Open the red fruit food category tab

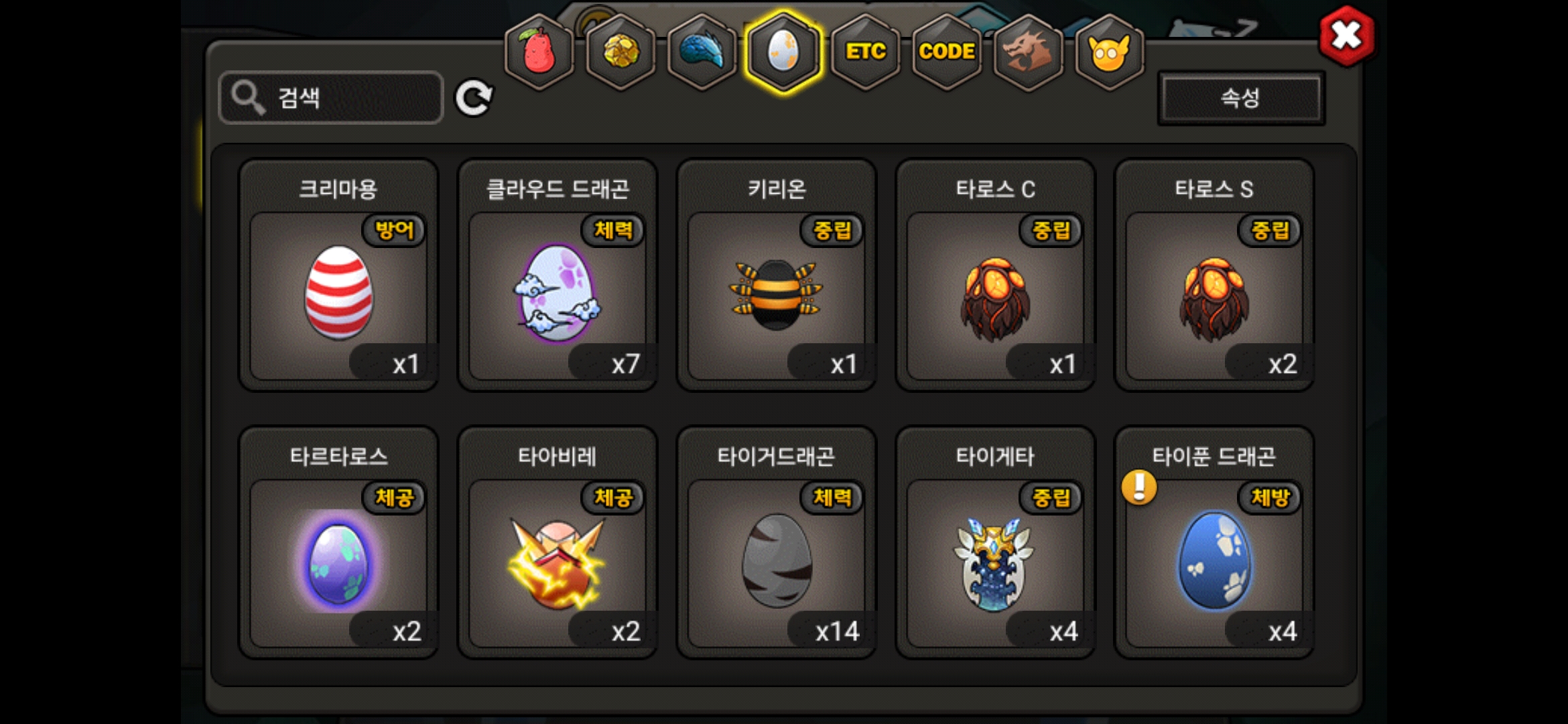point(539,52)
